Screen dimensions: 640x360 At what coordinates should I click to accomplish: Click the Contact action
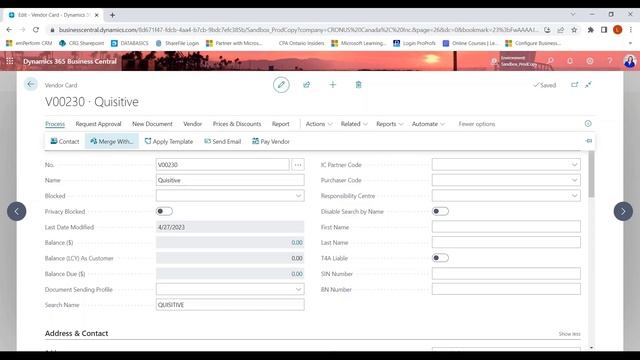64,141
